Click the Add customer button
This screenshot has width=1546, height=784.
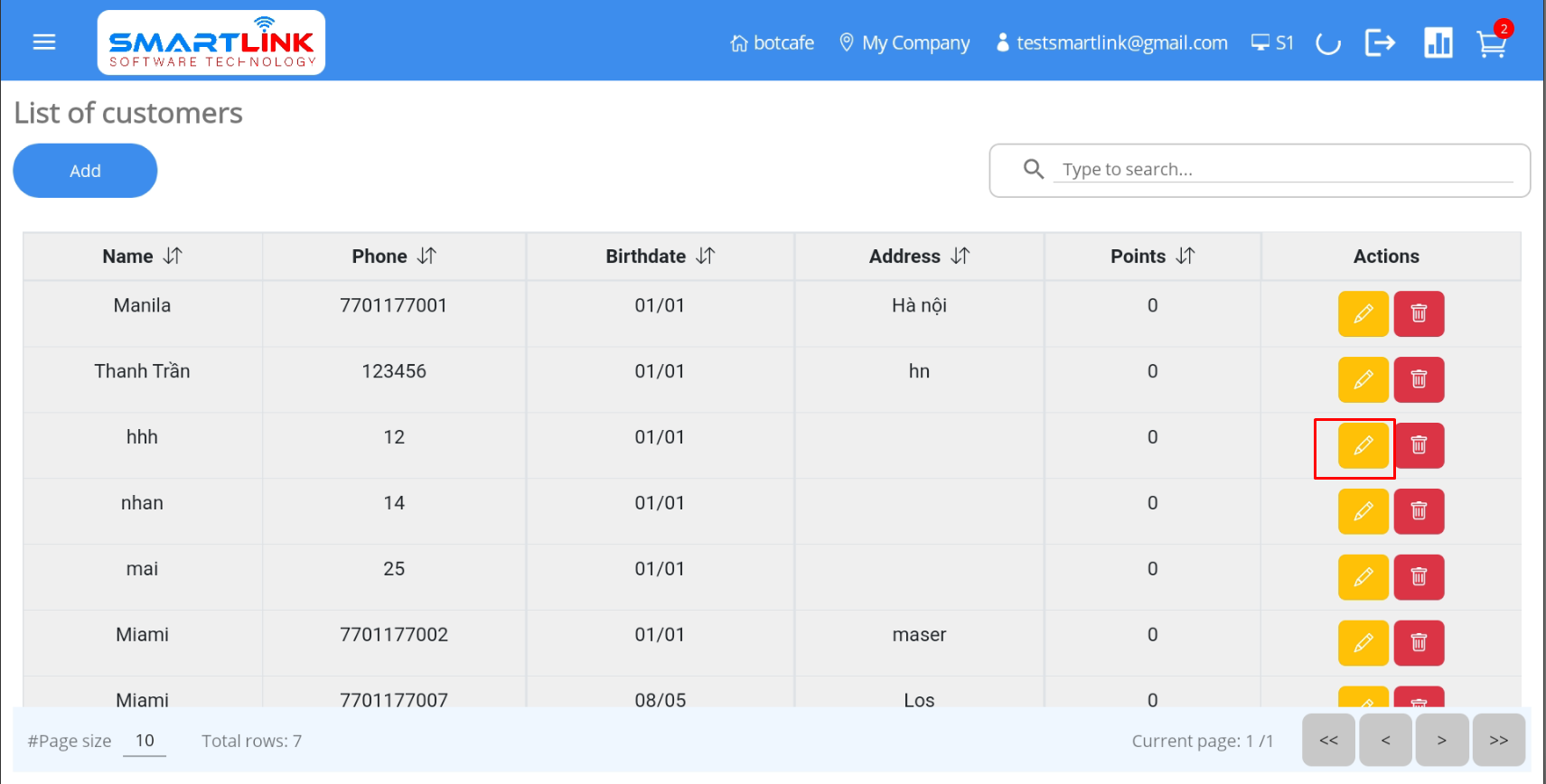tap(85, 171)
